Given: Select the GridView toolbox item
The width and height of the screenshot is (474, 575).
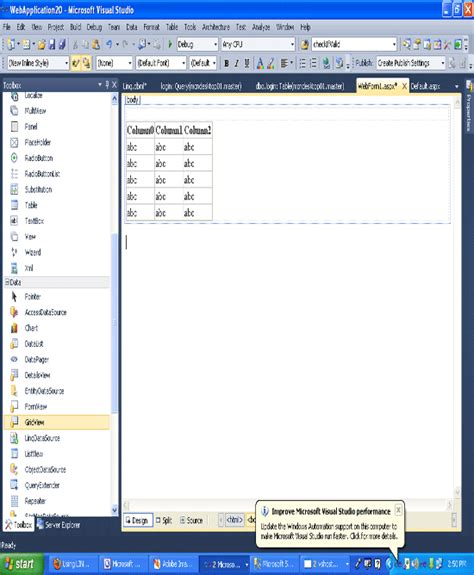Looking at the screenshot, I should coord(57,422).
